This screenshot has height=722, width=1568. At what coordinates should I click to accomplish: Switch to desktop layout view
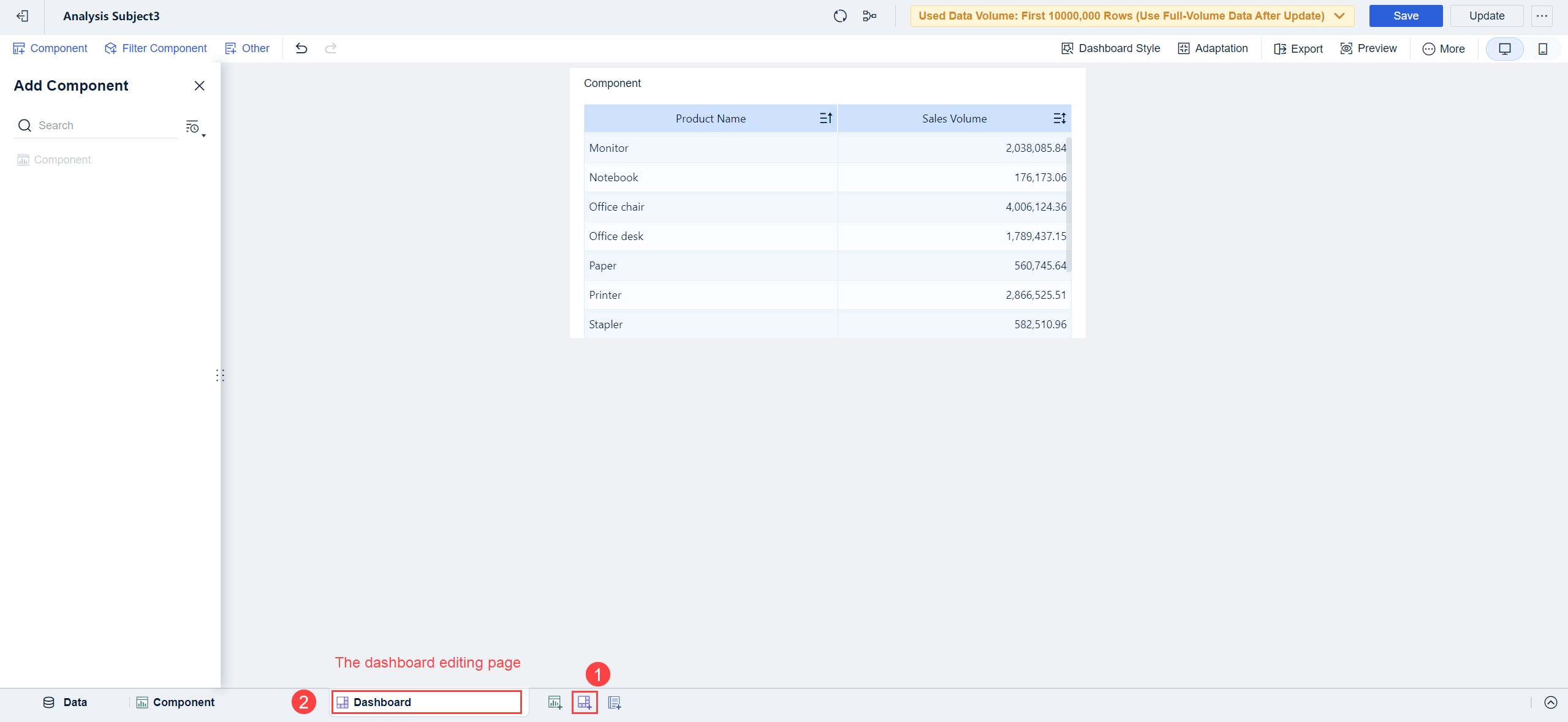coord(1504,49)
